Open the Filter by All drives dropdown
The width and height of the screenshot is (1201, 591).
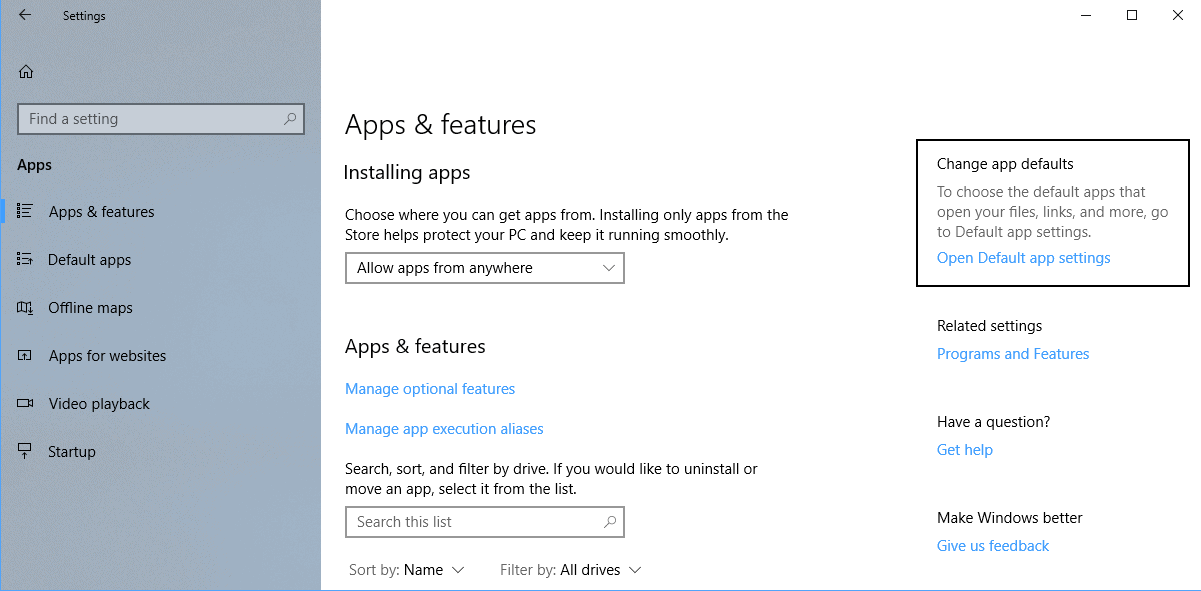click(x=571, y=570)
